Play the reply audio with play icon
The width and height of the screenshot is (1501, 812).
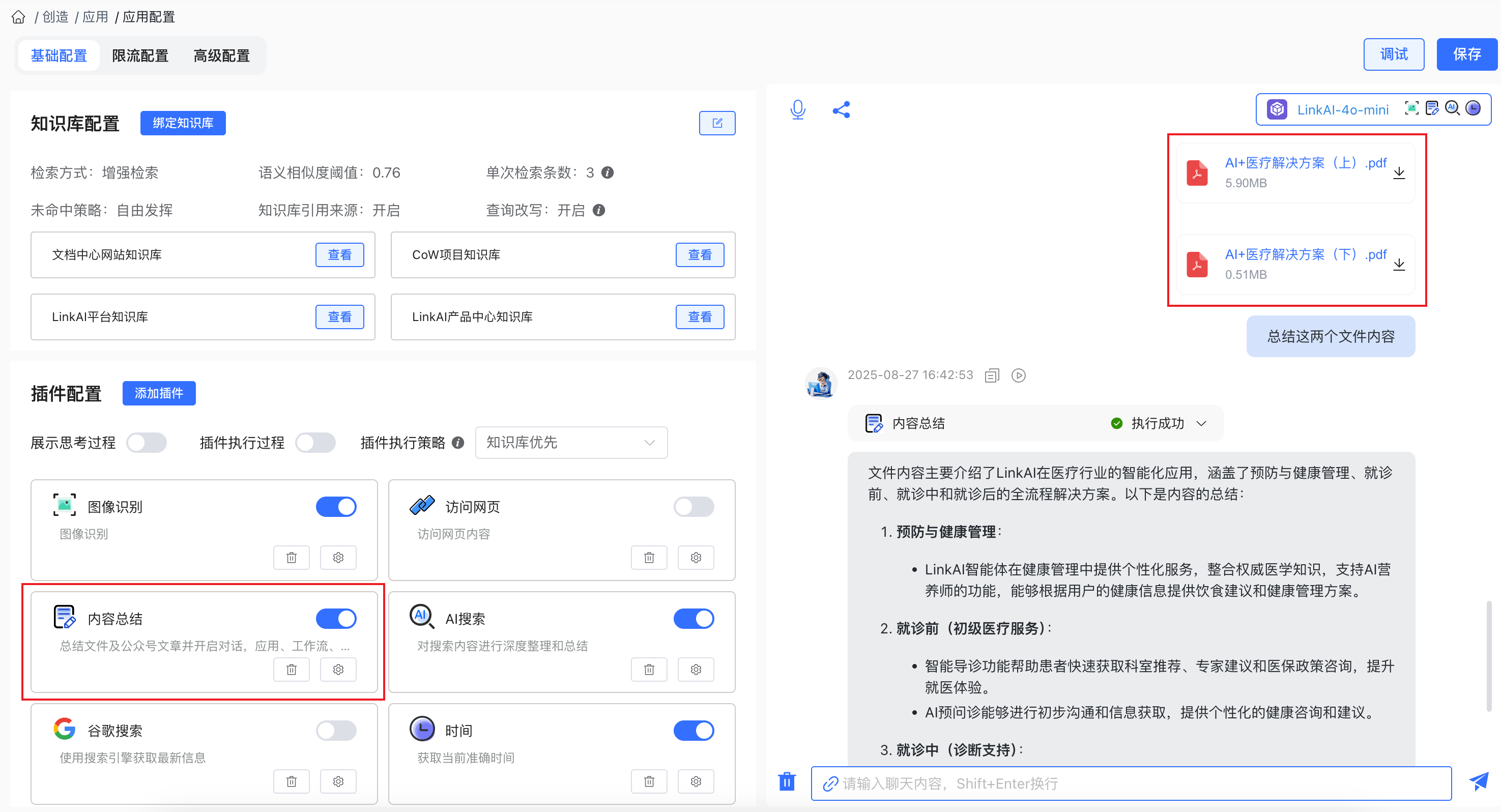pos(1019,375)
